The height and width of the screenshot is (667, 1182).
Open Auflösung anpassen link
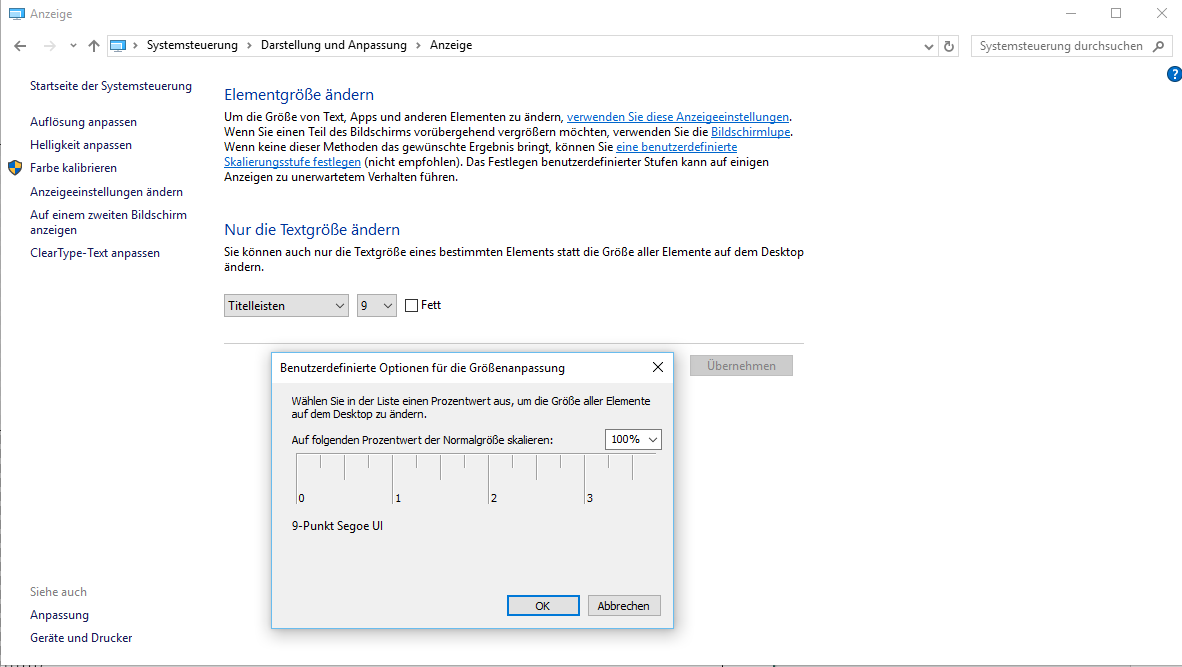(x=84, y=122)
